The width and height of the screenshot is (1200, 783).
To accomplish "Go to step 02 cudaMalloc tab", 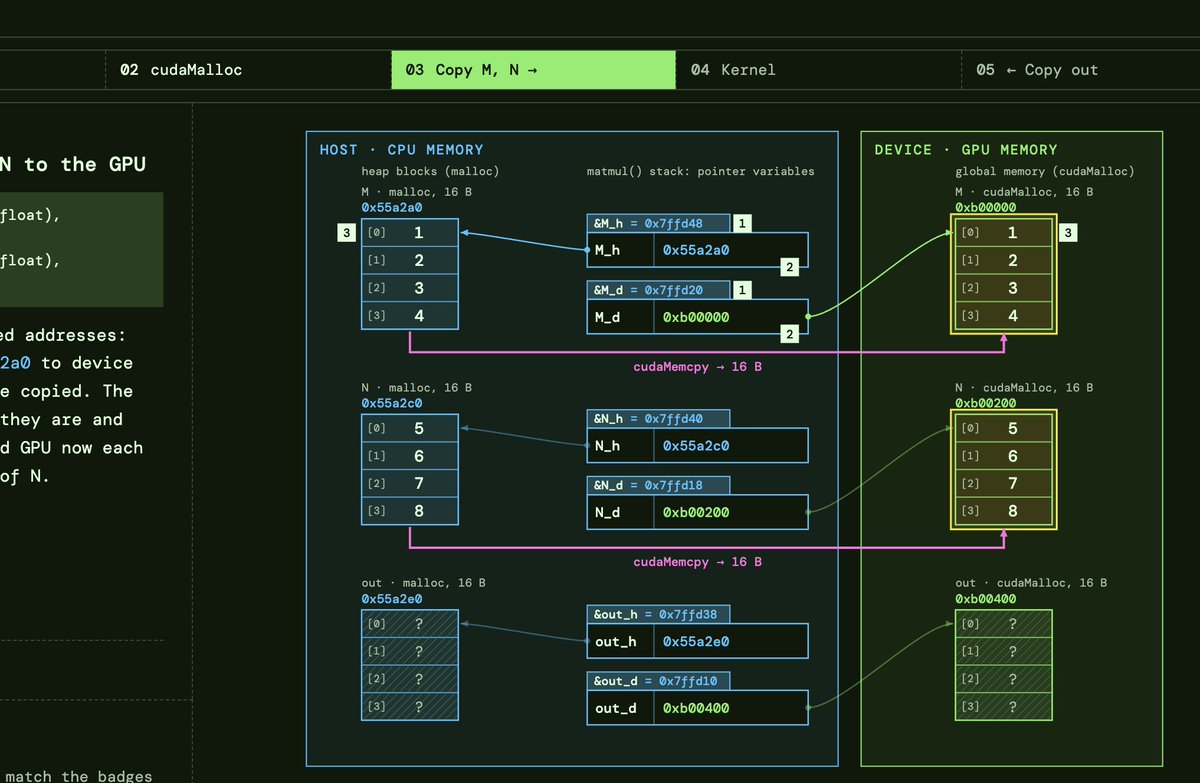I will tap(248, 70).
